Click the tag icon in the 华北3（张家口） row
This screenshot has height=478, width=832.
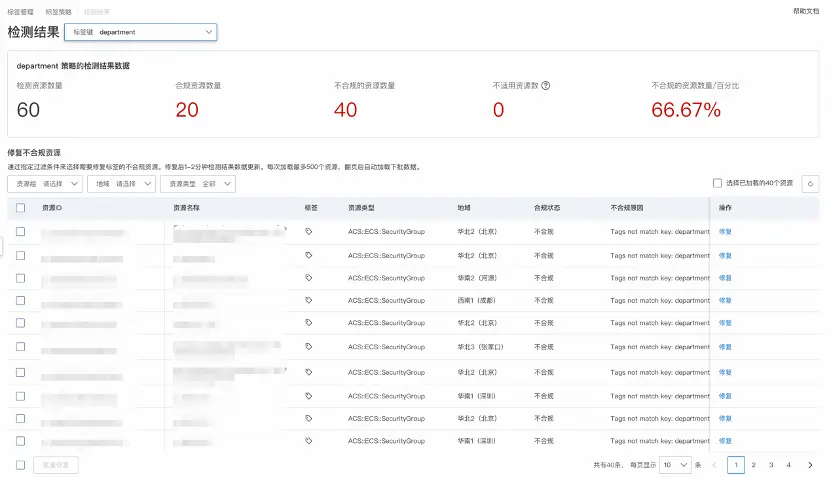point(309,347)
